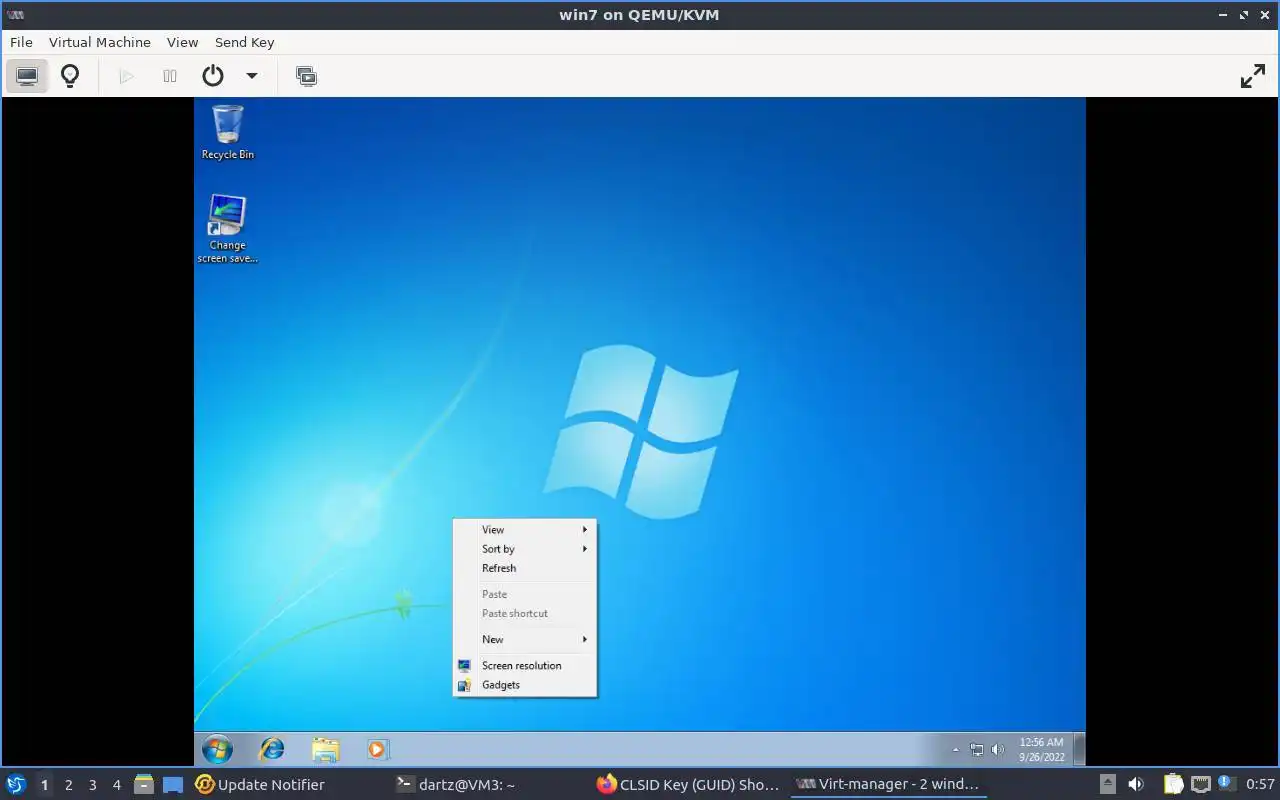Open shutdown options dropdown arrow
Image resolution: width=1280 pixels, height=800 pixels.
click(x=252, y=76)
